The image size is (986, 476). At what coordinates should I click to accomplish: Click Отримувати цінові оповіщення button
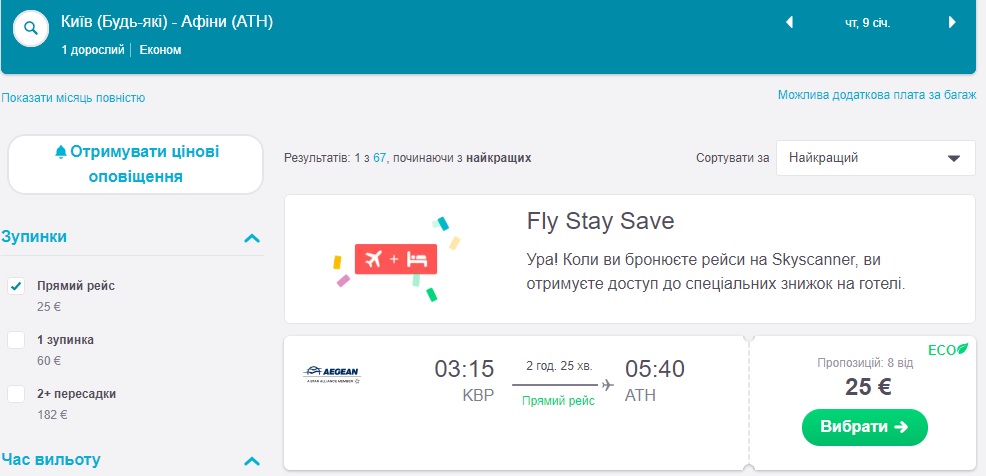pyautogui.click(x=136, y=164)
